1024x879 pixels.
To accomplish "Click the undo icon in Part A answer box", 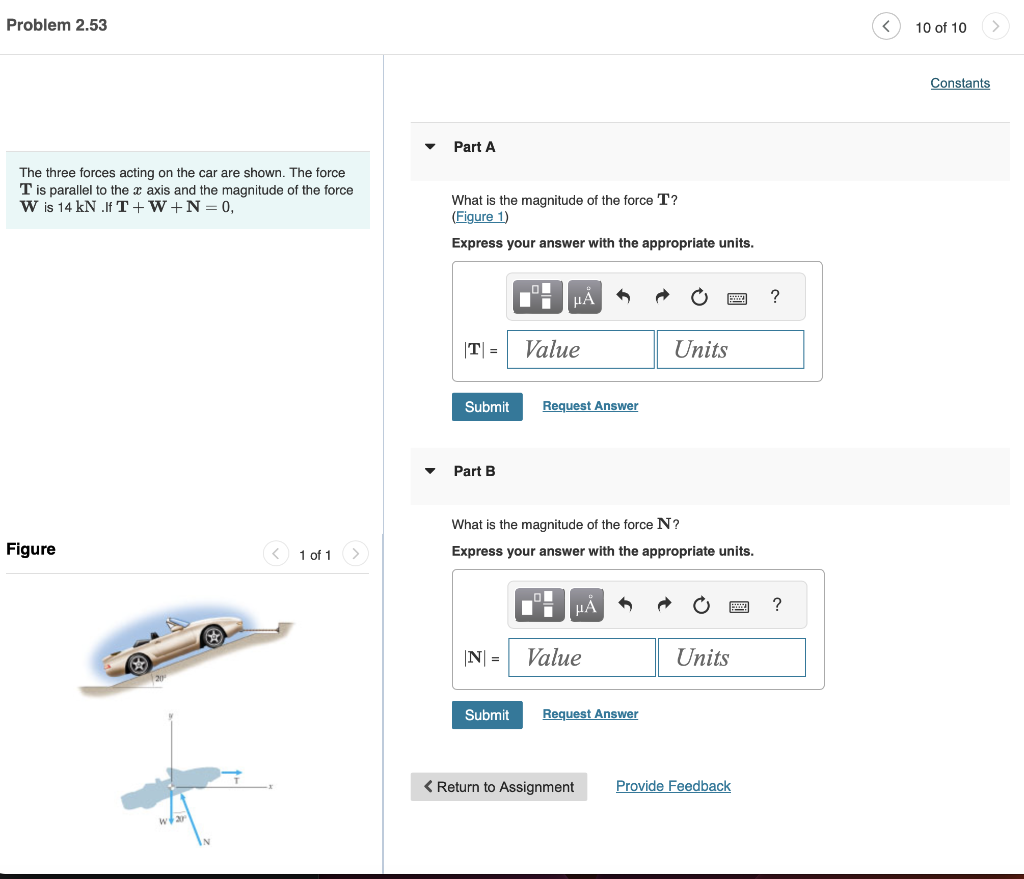I will (x=622, y=297).
